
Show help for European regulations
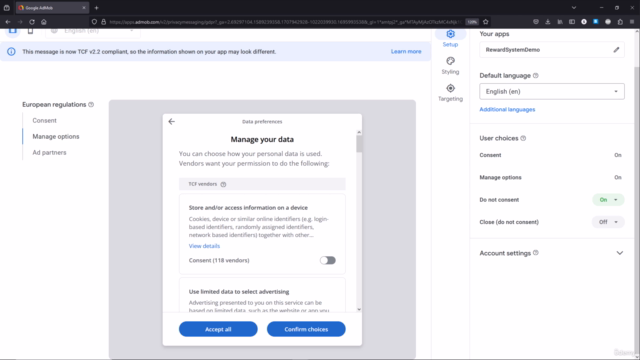[x=91, y=104]
